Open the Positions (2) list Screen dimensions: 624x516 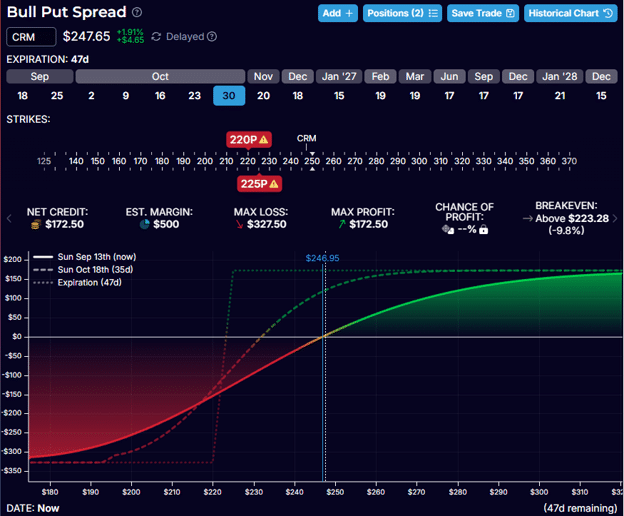click(402, 13)
